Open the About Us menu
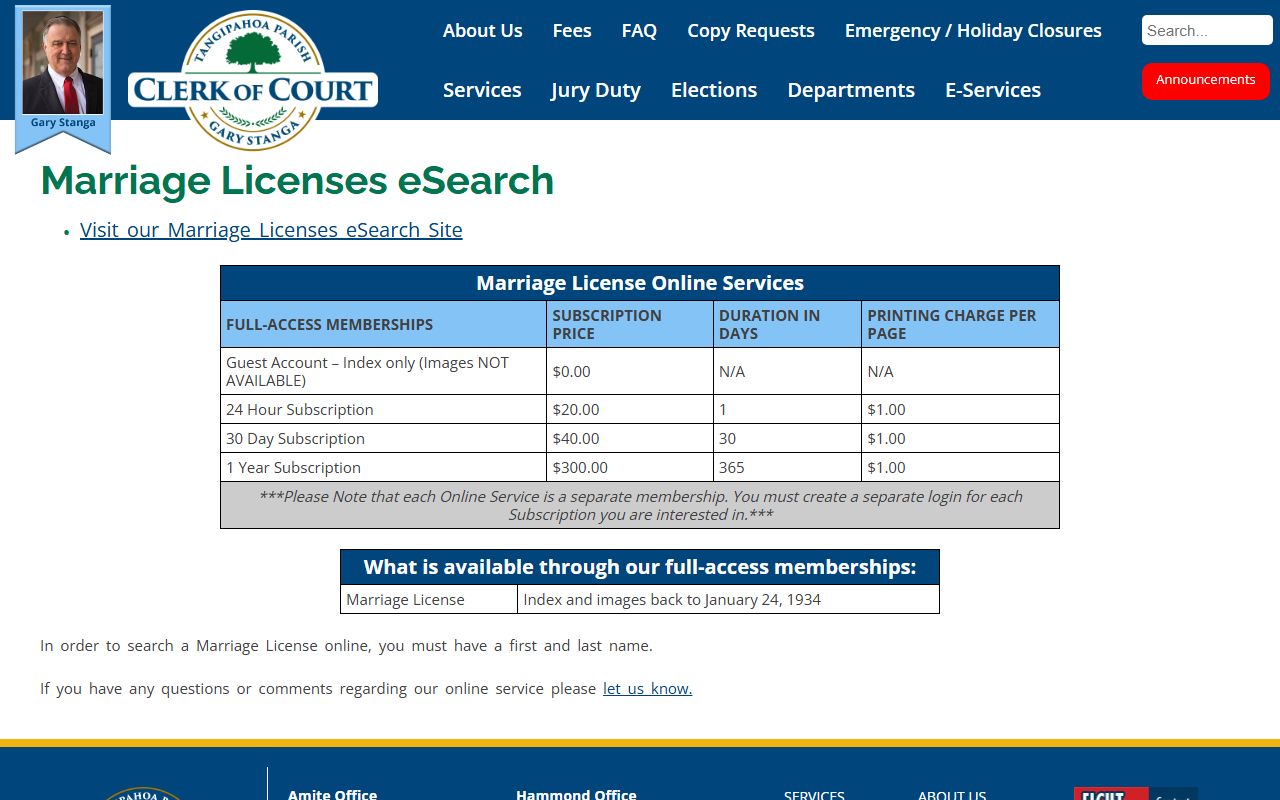Image resolution: width=1280 pixels, height=800 pixels. [x=483, y=30]
